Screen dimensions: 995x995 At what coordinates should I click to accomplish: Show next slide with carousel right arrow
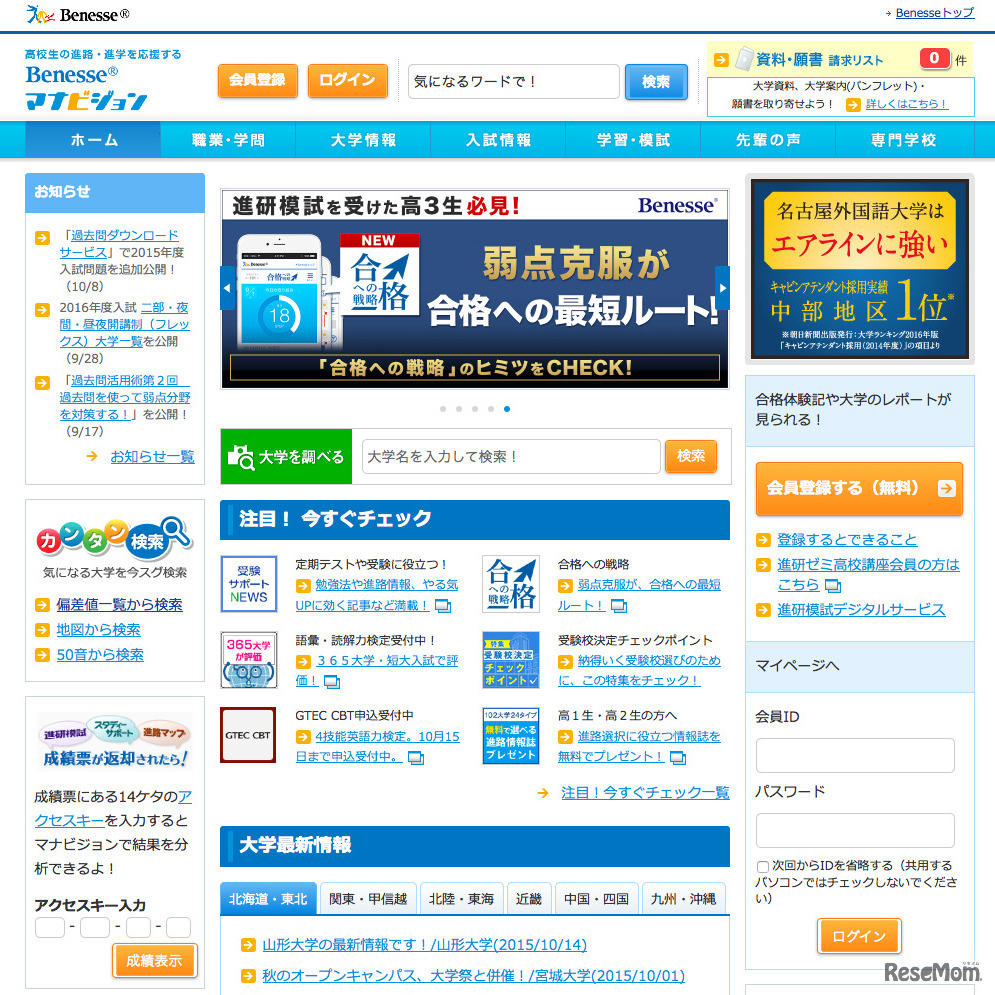722,288
